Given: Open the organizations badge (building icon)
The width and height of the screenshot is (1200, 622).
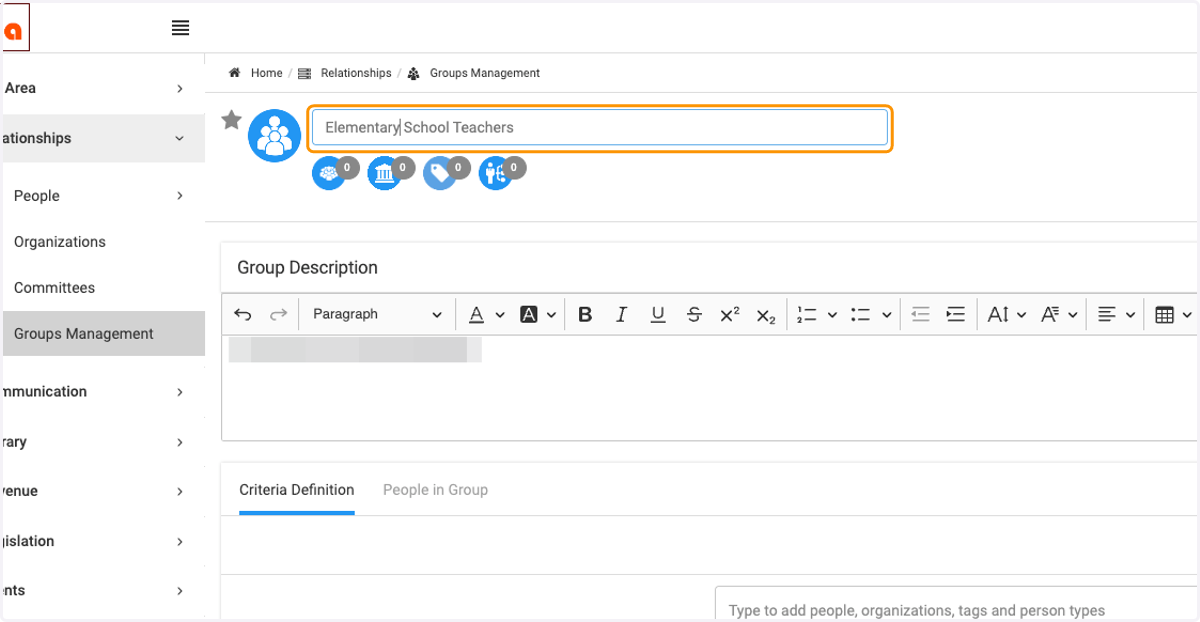Looking at the screenshot, I should point(384,174).
